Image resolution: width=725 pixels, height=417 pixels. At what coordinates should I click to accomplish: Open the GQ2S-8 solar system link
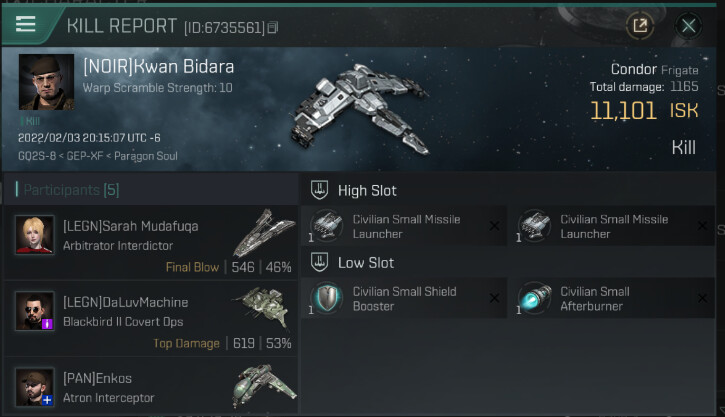pyautogui.click(x=37, y=156)
